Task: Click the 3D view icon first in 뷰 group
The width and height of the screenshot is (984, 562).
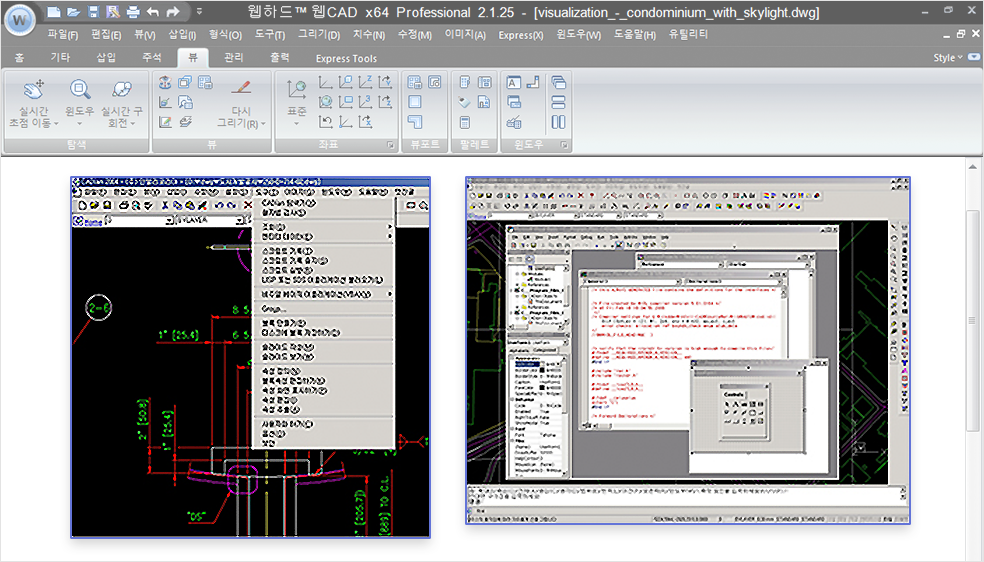Action: tap(165, 82)
